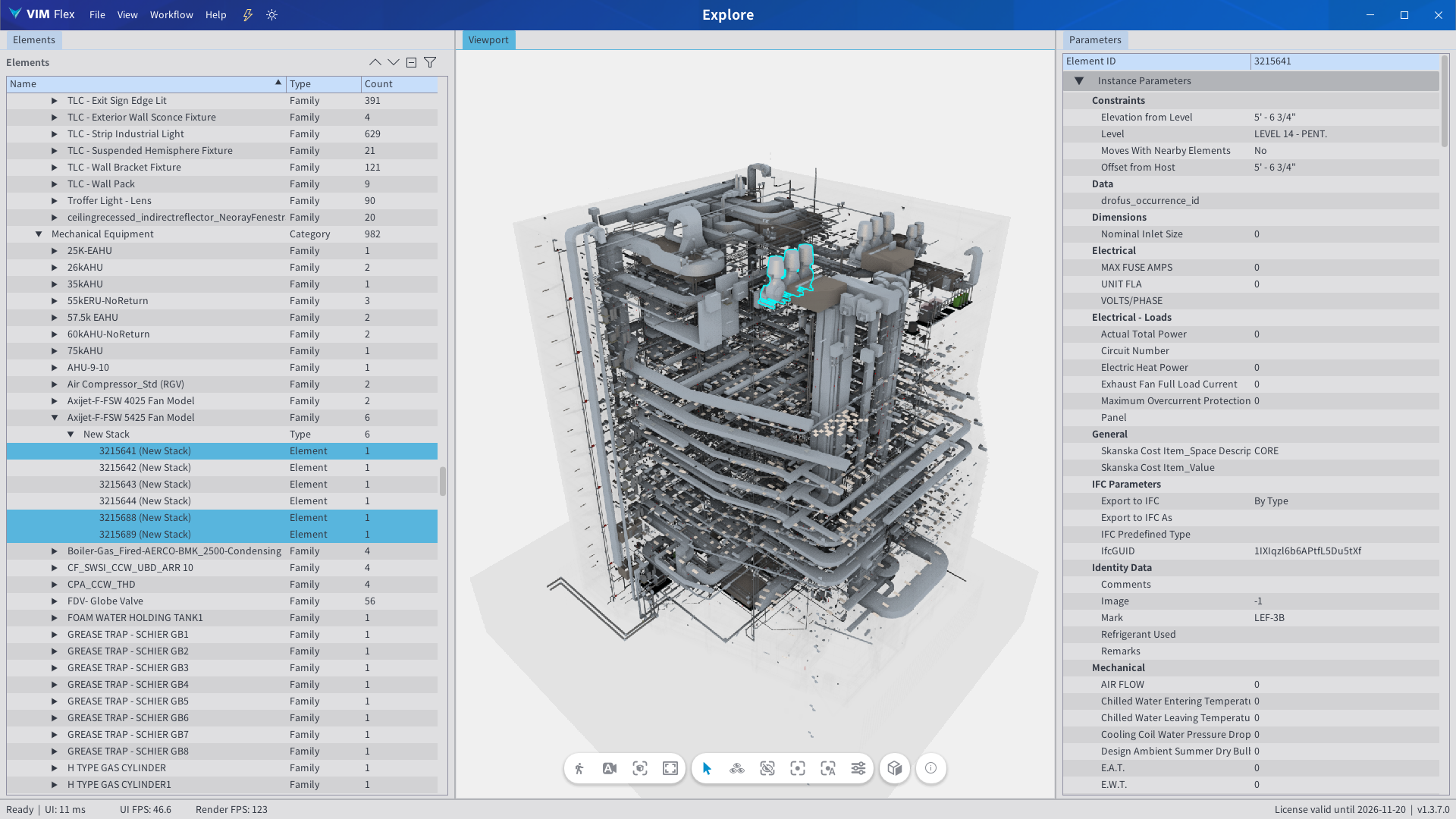Toggle the hide selection eye icon
The width and height of the screenshot is (1456, 819).
coord(767,768)
